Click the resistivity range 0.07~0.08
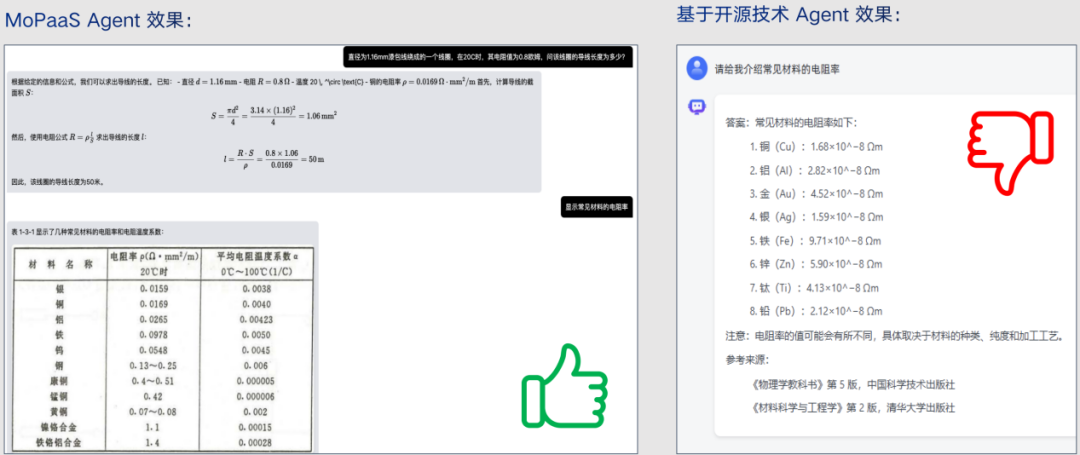The height and width of the screenshot is (455, 1080). coord(153,412)
